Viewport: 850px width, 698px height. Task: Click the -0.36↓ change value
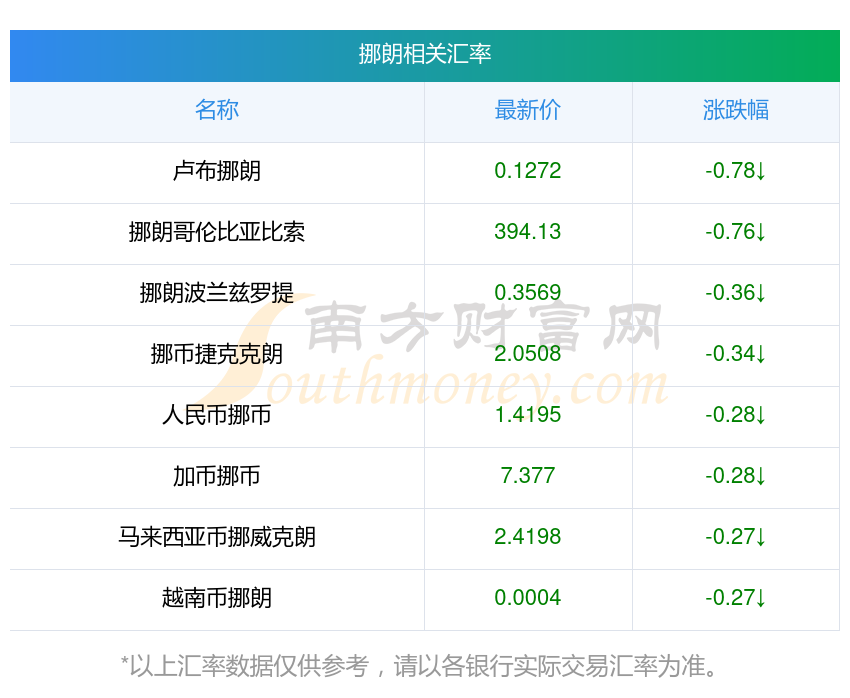(x=736, y=293)
